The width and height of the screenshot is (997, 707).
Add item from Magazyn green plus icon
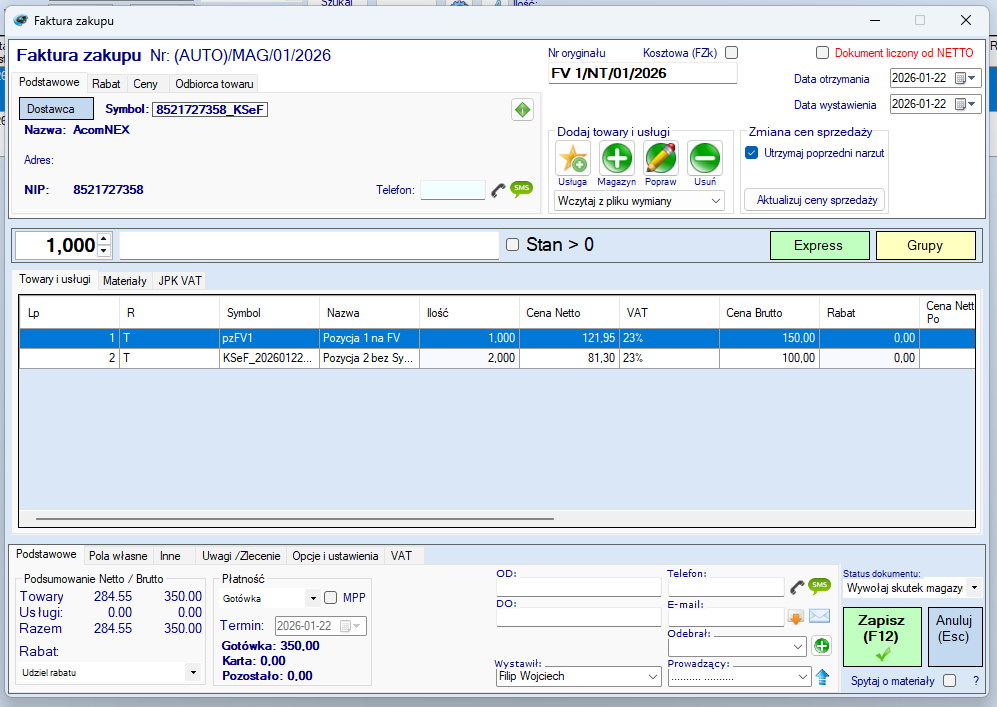[x=617, y=158]
